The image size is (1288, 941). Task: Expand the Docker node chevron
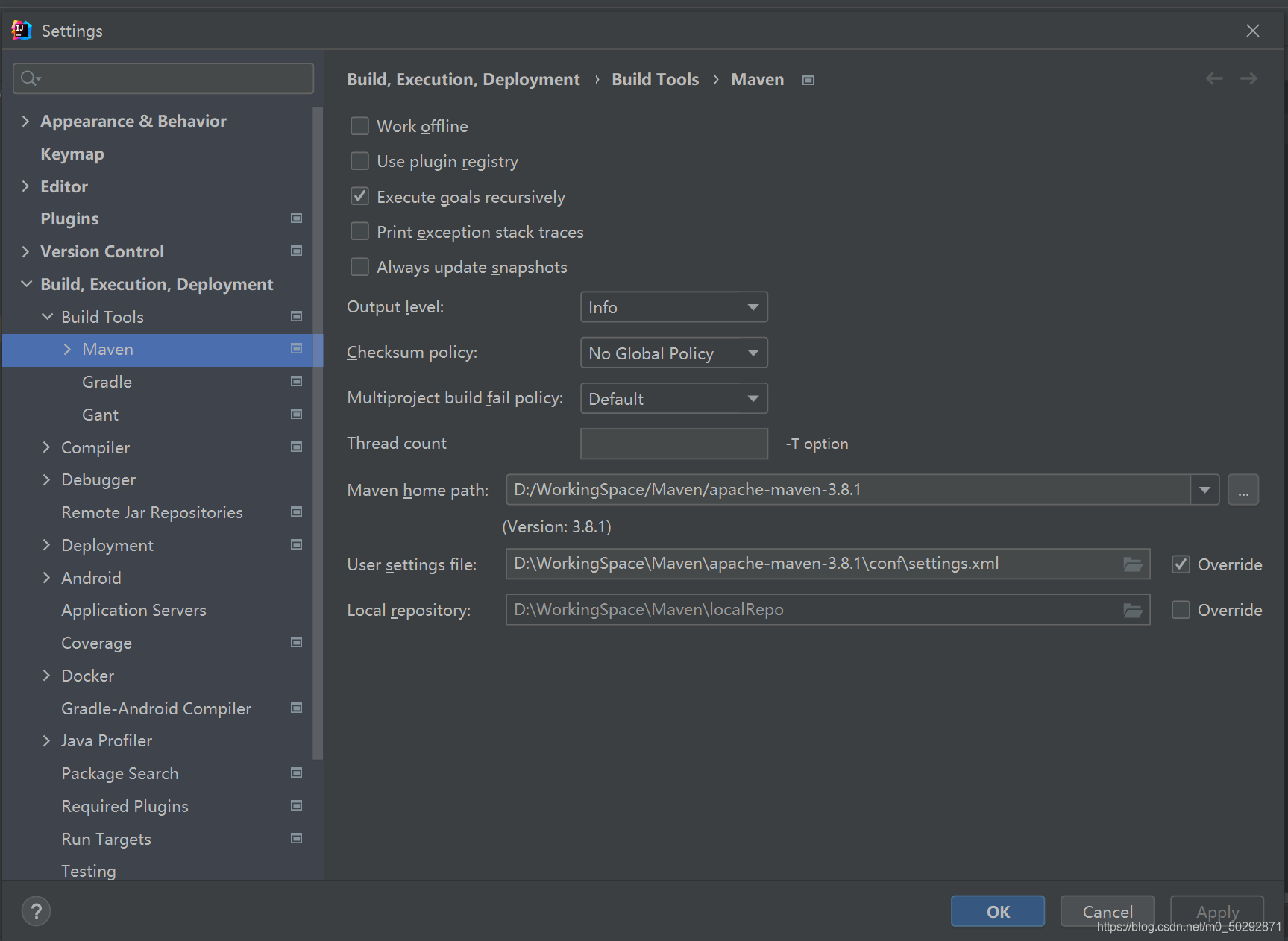pos(46,676)
